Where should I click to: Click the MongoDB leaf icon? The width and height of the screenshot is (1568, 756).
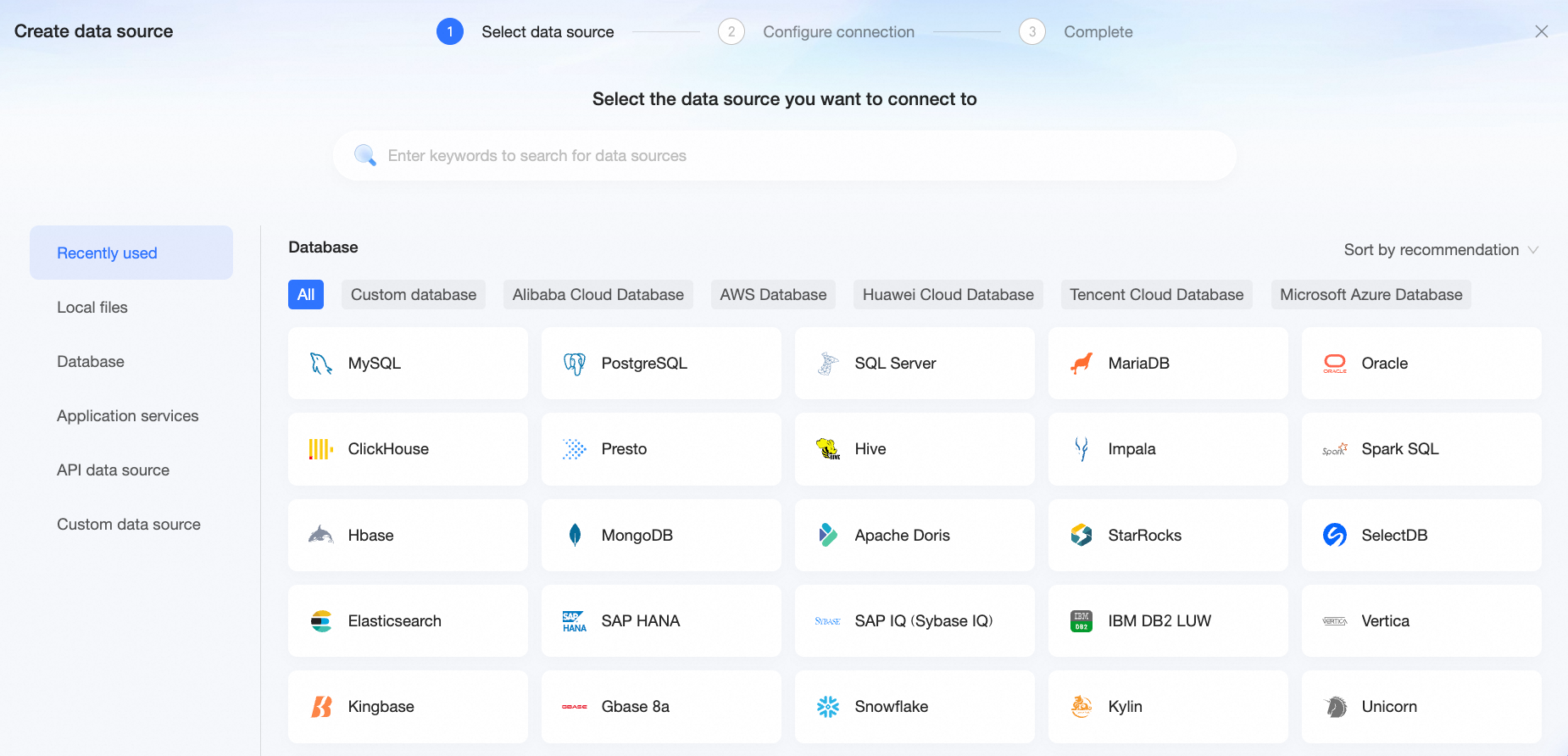575,535
